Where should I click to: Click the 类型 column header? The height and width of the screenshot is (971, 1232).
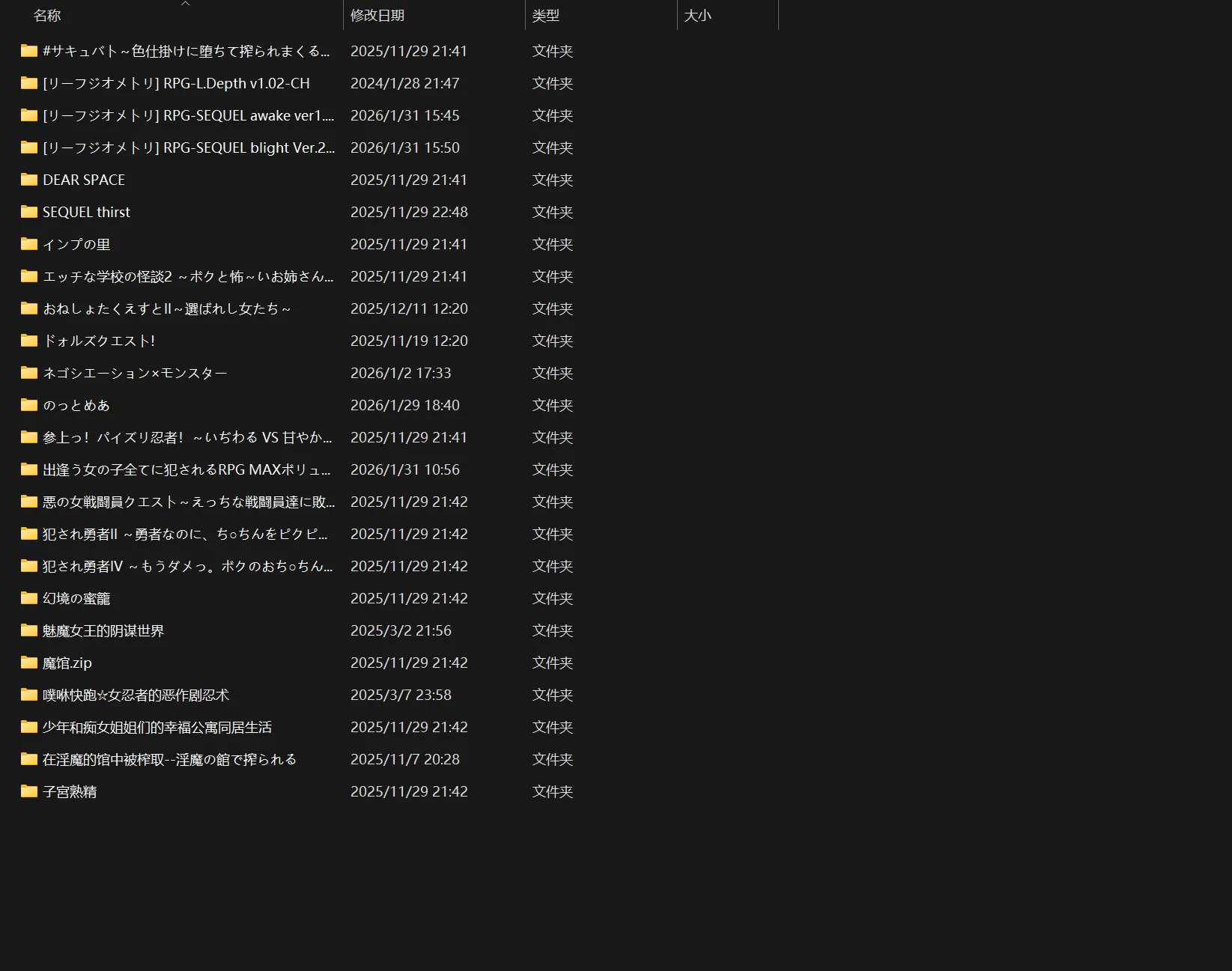[546, 16]
